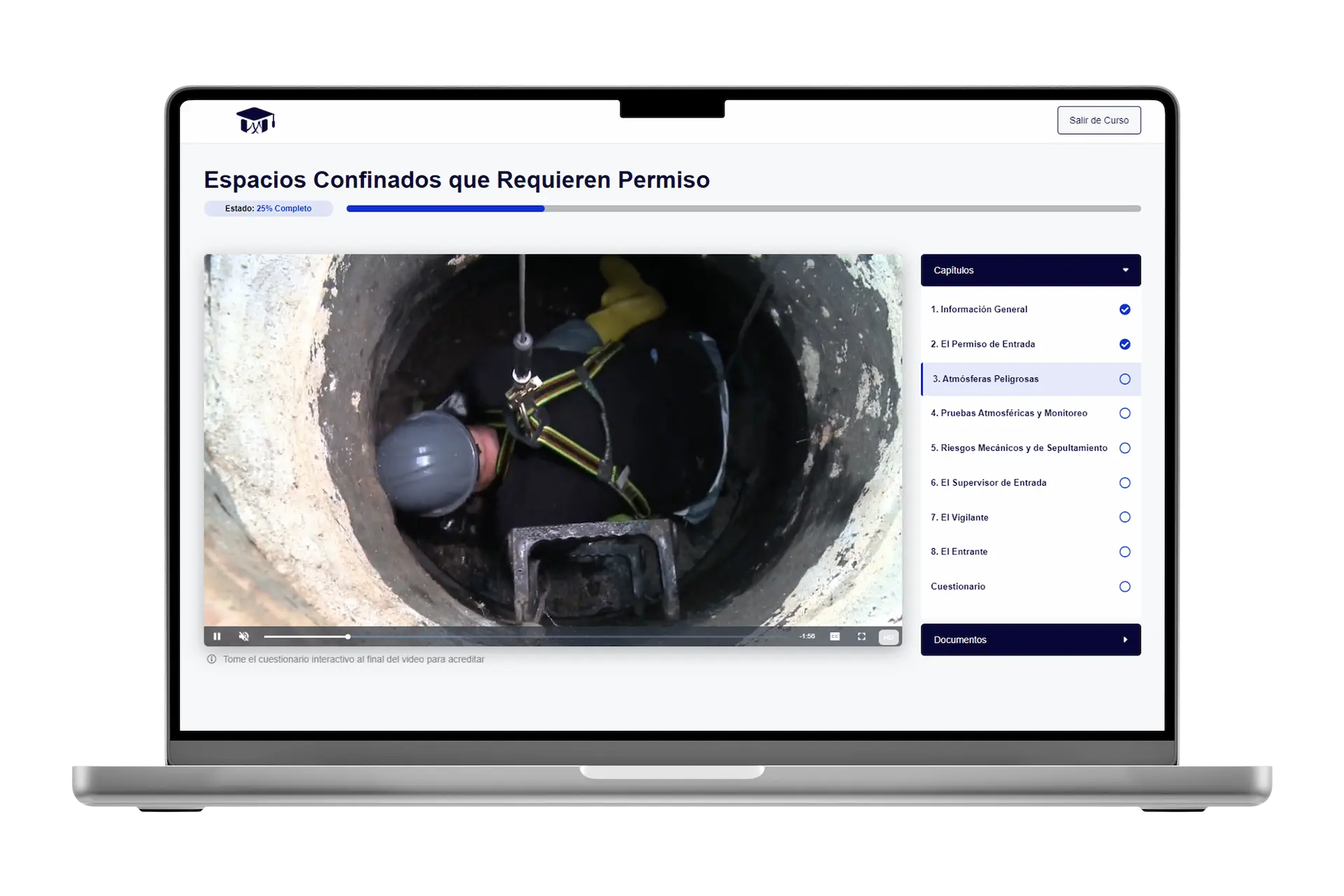This screenshot has height=896, width=1344.
Task: Select circle for Atmósferas Peligrosas chapter
Action: pos(1124,379)
